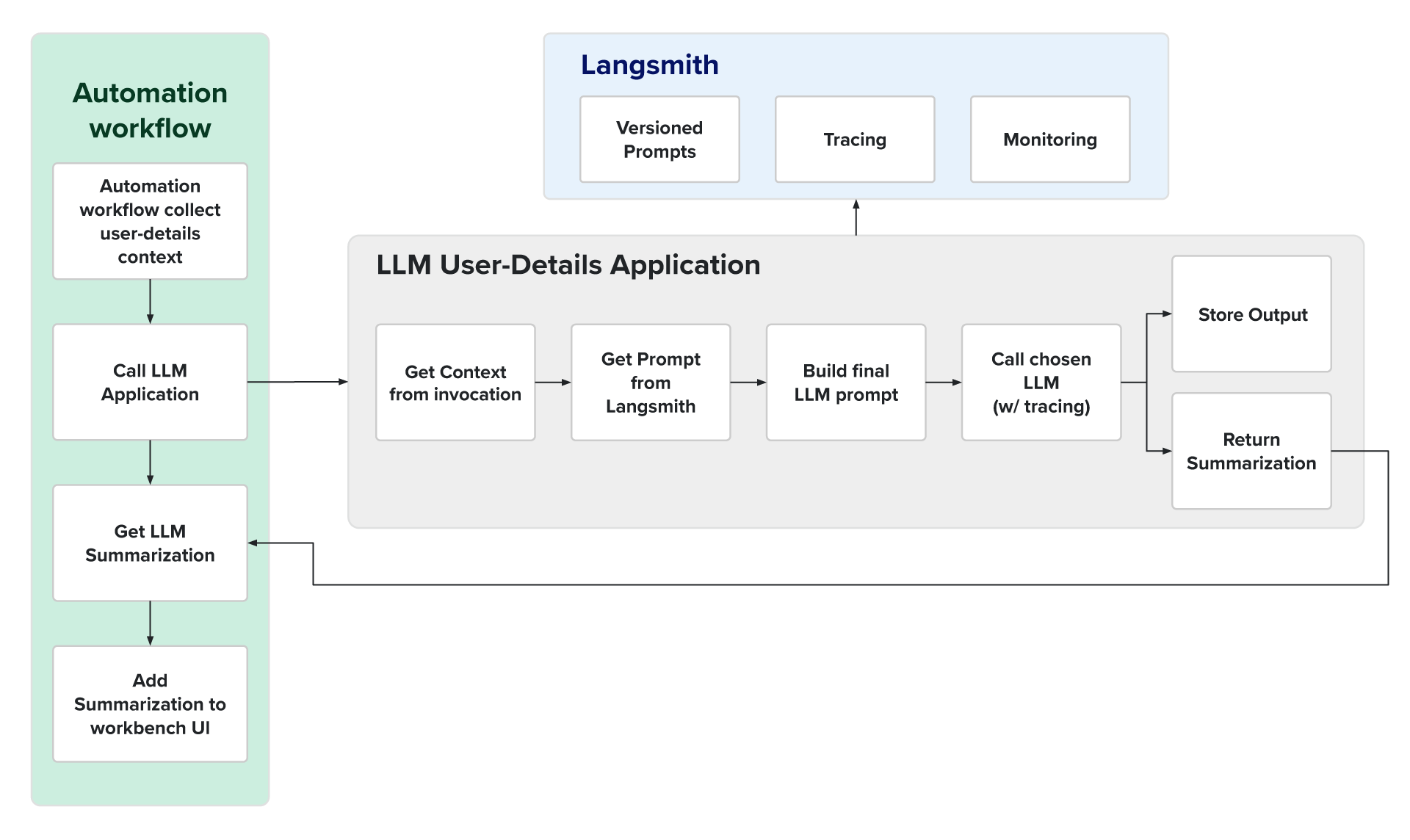The height and width of the screenshot is (840, 1410).
Task: Select the Call LLM Application step
Action: coord(150,382)
